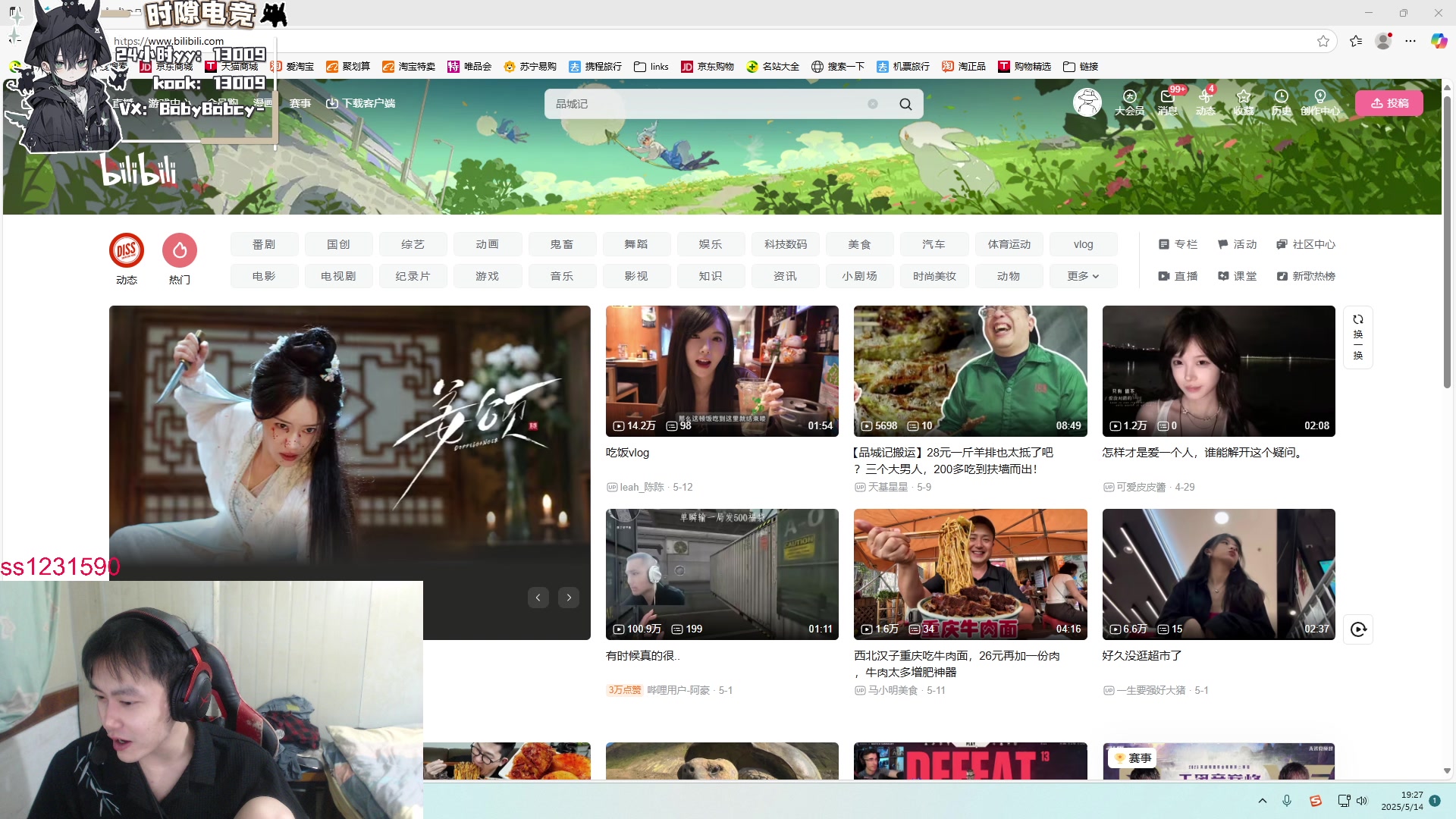Click the taskbar microphone icon
The height and width of the screenshot is (819, 1456).
[x=1287, y=801]
